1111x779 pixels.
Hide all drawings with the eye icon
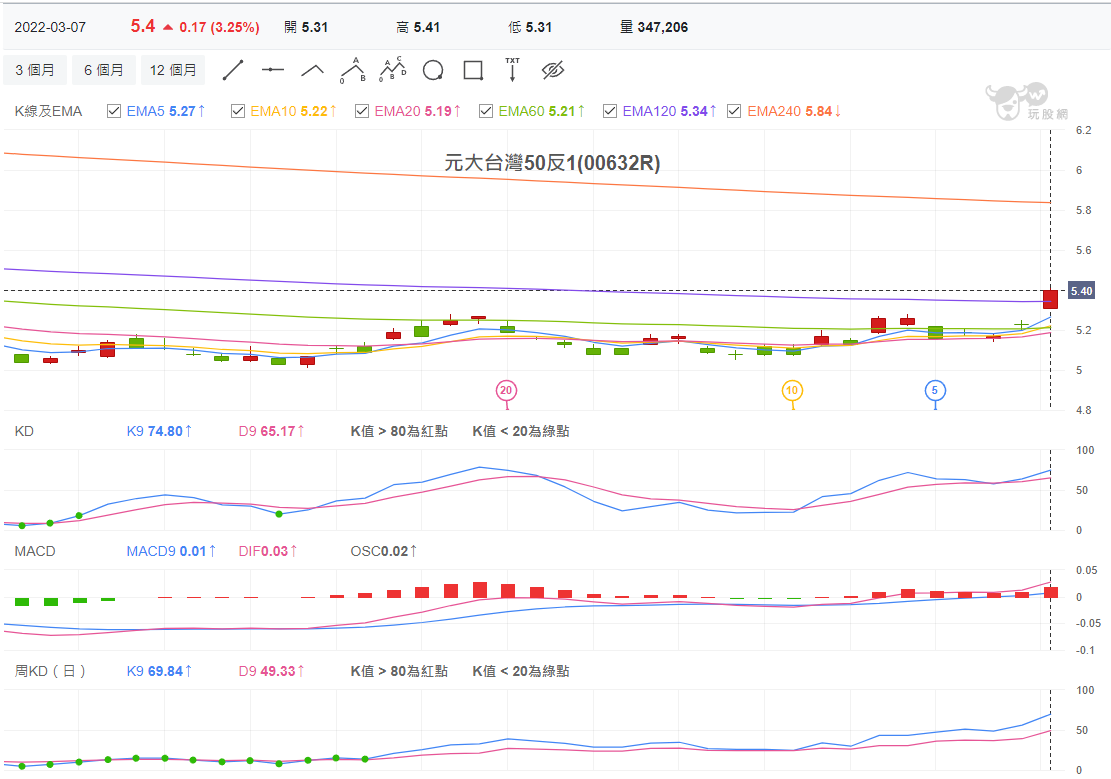click(551, 70)
